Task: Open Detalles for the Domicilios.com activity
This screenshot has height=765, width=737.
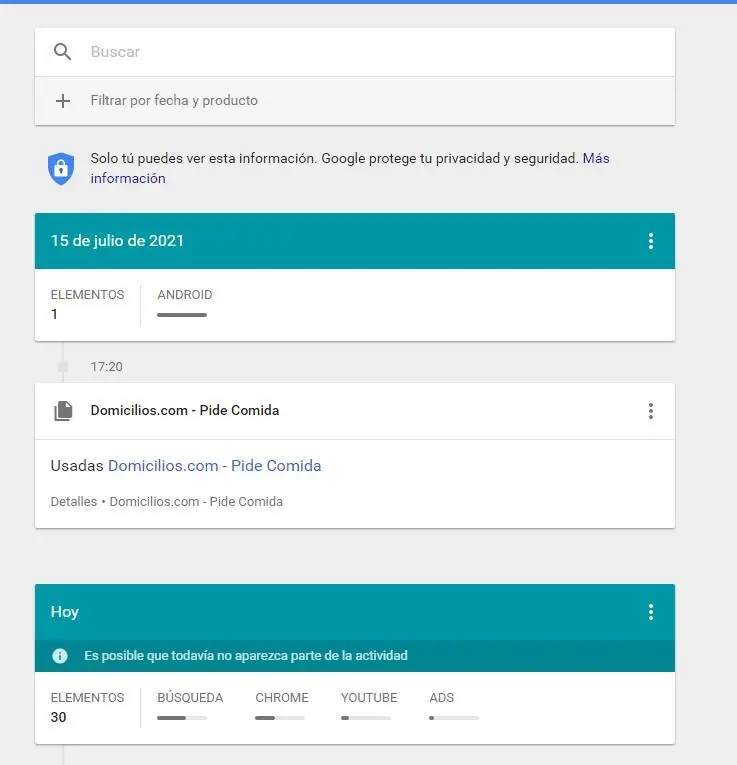Action: 74,502
